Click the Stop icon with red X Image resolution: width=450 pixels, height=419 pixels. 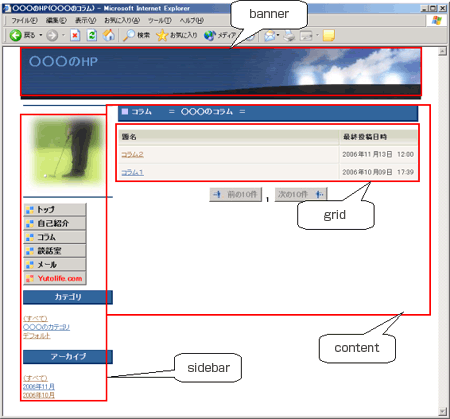(x=75, y=35)
